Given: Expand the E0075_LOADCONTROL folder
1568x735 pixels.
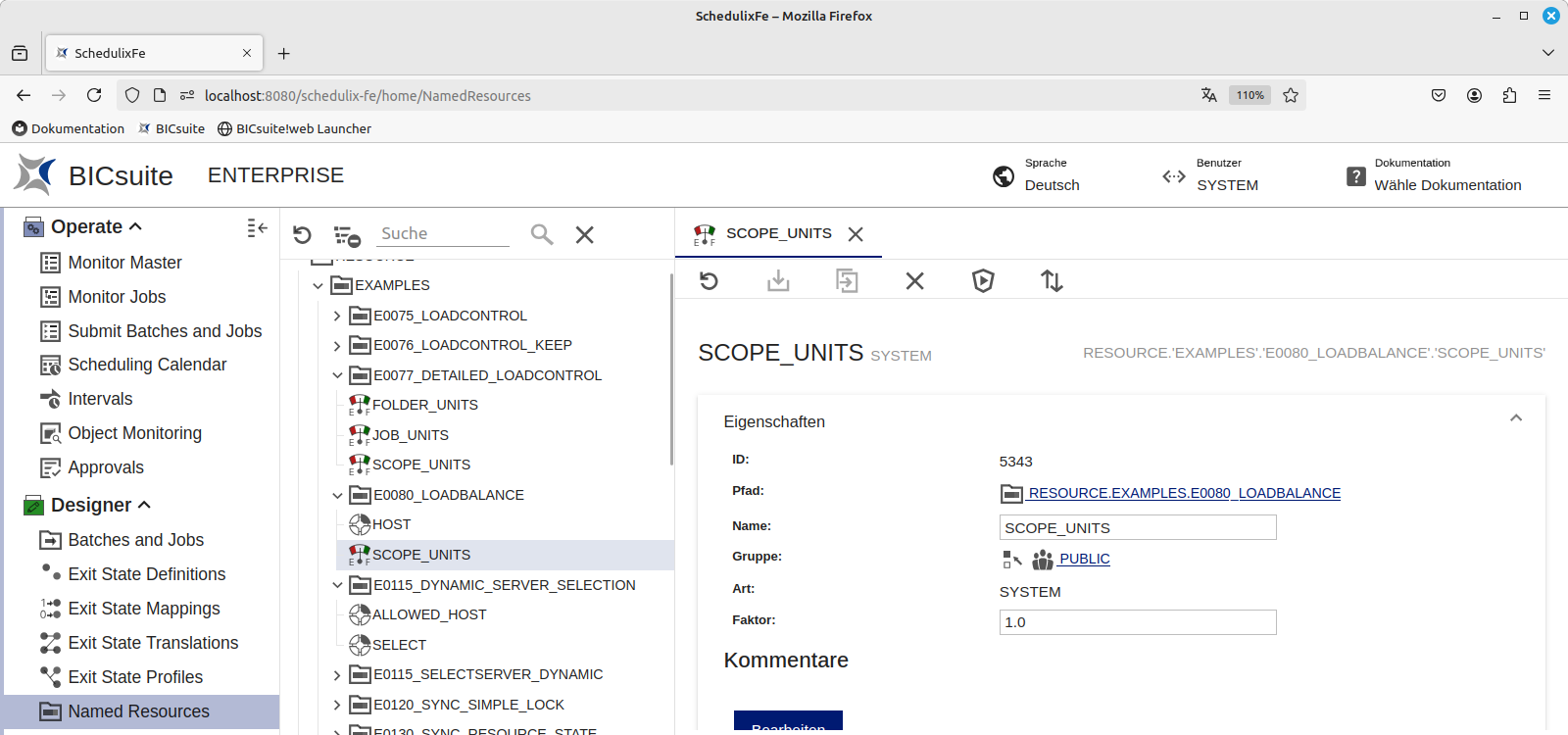Looking at the screenshot, I should pyautogui.click(x=337, y=316).
